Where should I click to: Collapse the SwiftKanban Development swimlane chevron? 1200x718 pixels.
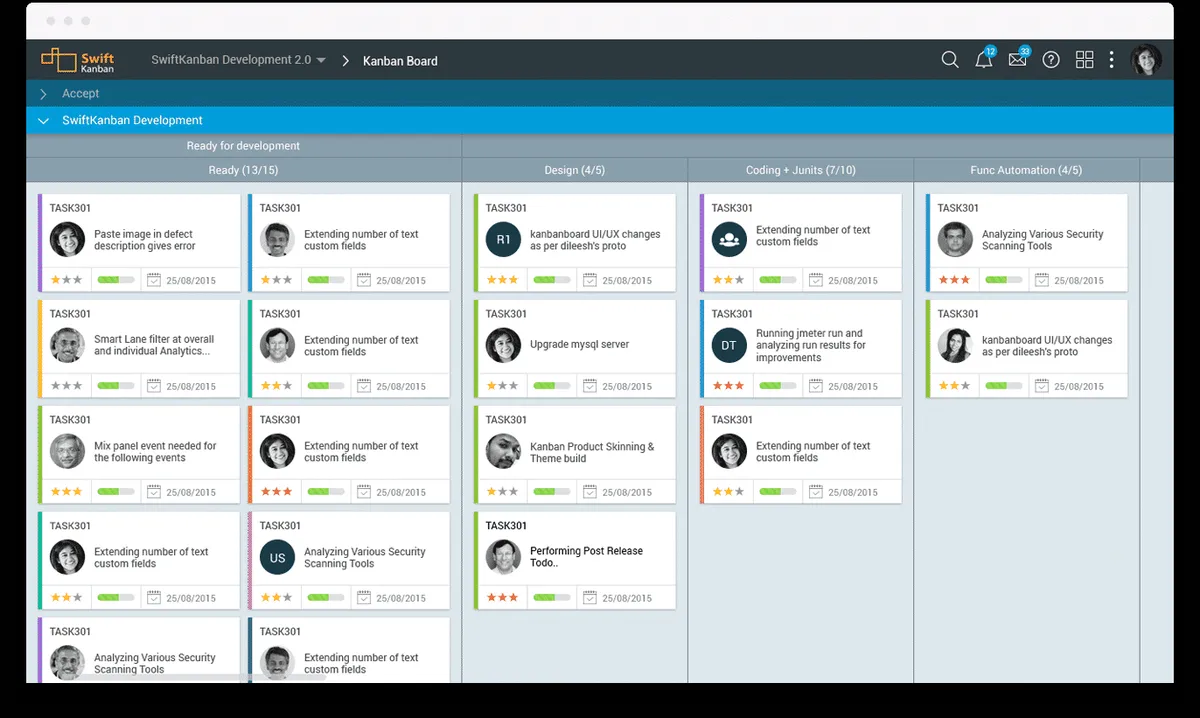click(43, 121)
